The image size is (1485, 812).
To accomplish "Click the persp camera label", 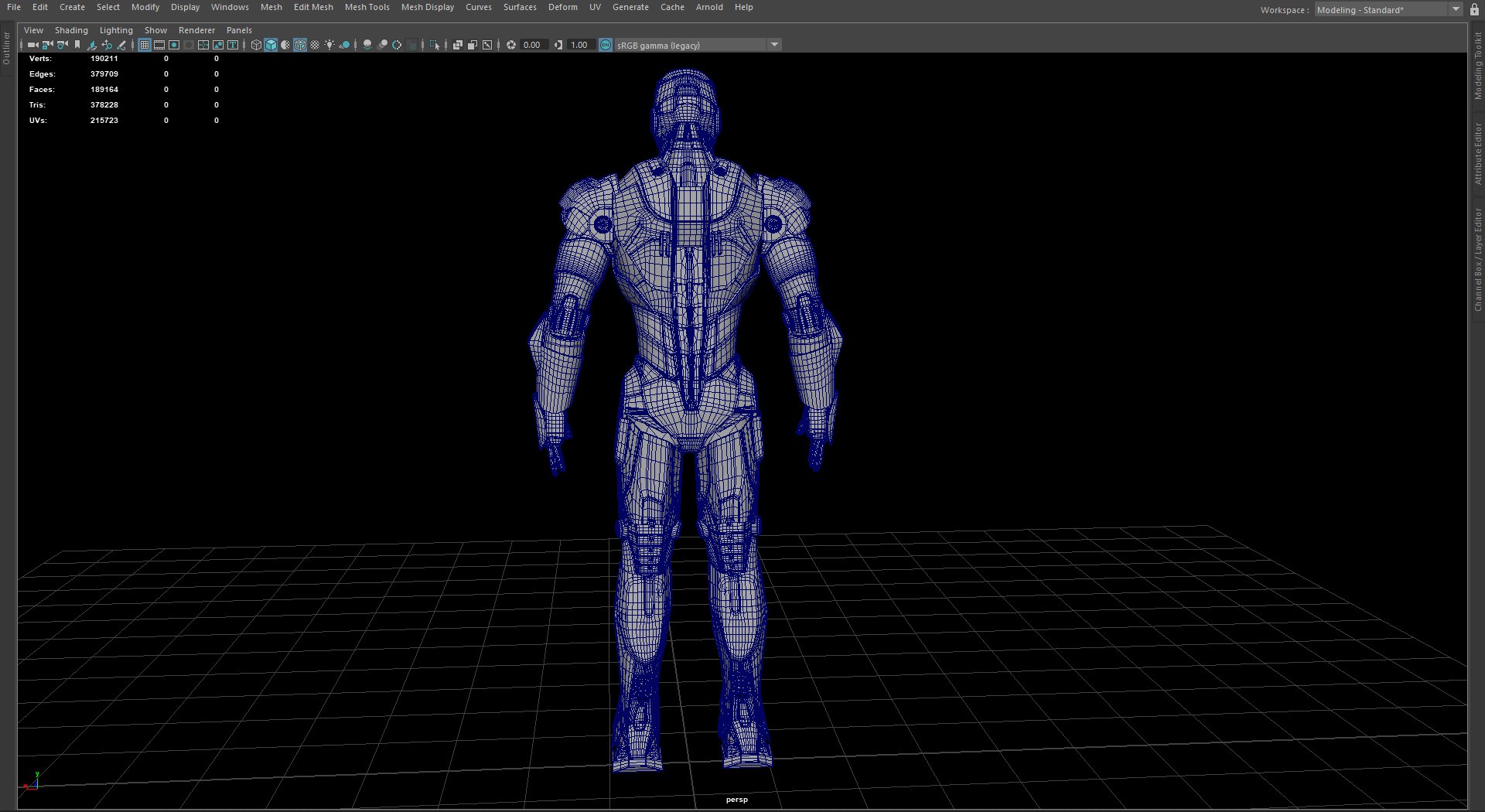I will [737, 800].
